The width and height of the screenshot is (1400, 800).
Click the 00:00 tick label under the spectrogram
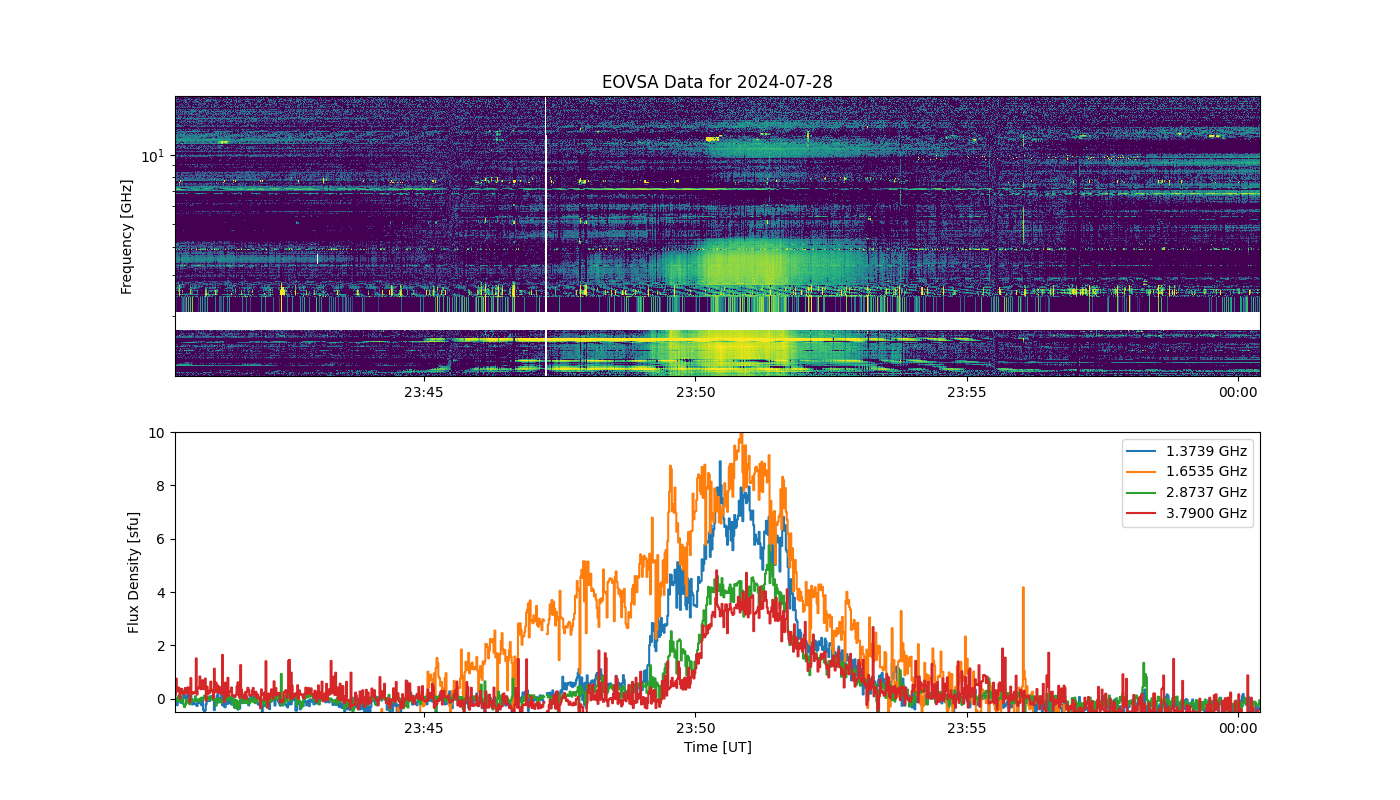pyautogui.click(x=1238, y=392)
